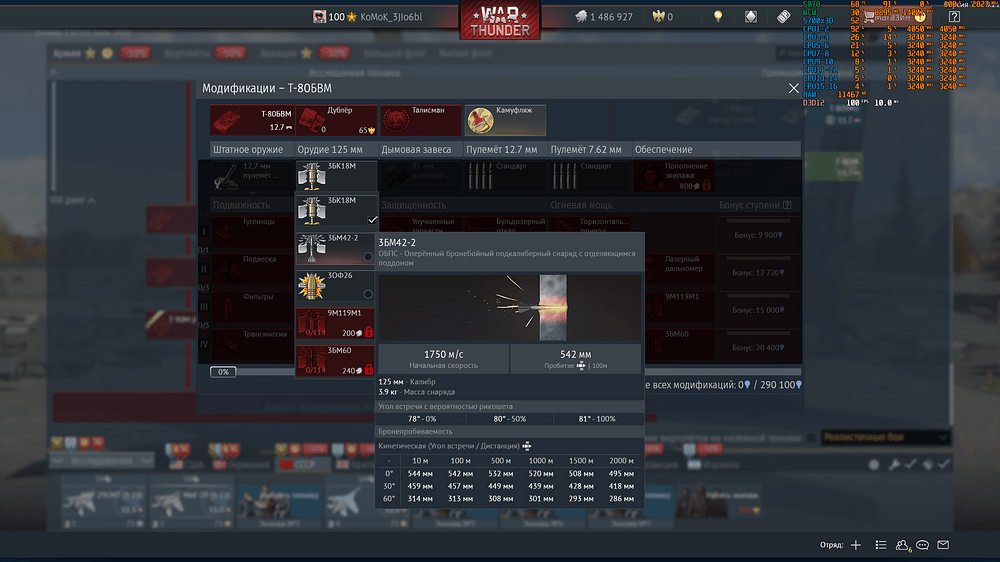Switch to the Малый флот tab
Viewport: 1000px width, 562px height.
tap(466, 54)
